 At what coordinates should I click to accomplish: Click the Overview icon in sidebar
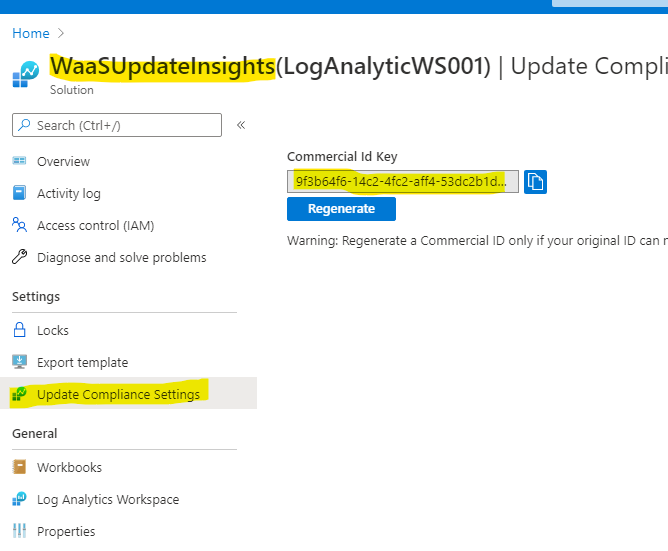click(19, 161)
